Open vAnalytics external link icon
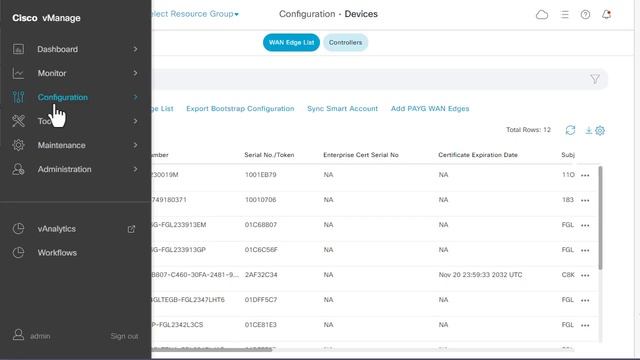The image size is (640, 360). pos(131,229)
